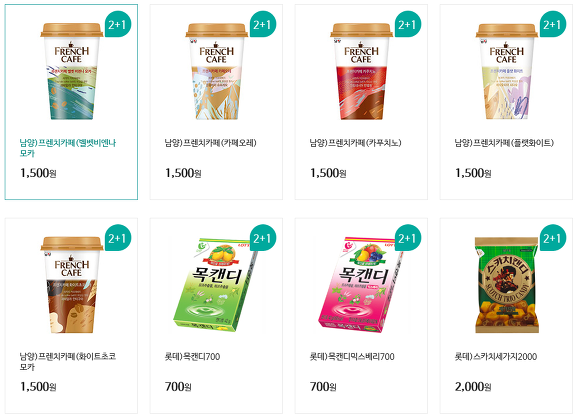This screenshot has height=419, width=580.
Task: Open product name 롯데)스카치세가지2000
Action: coord(496,357)
